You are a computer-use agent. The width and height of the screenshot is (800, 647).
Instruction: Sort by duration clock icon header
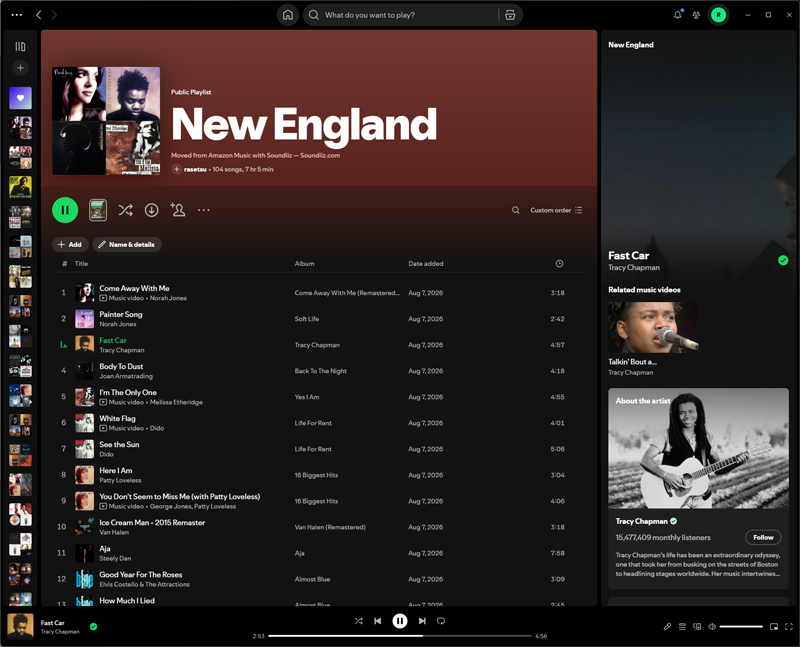point(560,263)
